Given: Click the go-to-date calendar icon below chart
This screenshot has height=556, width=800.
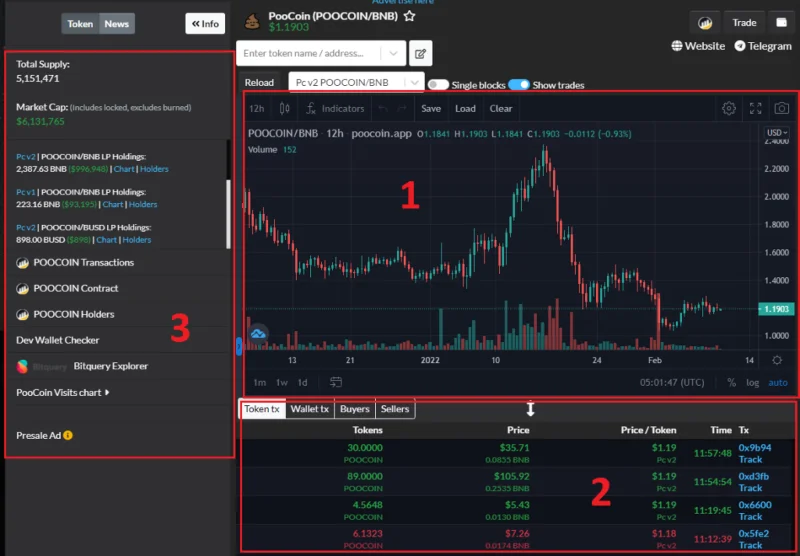Looking at the screenshot, I should pyautogui.click(x=336, y=382).
